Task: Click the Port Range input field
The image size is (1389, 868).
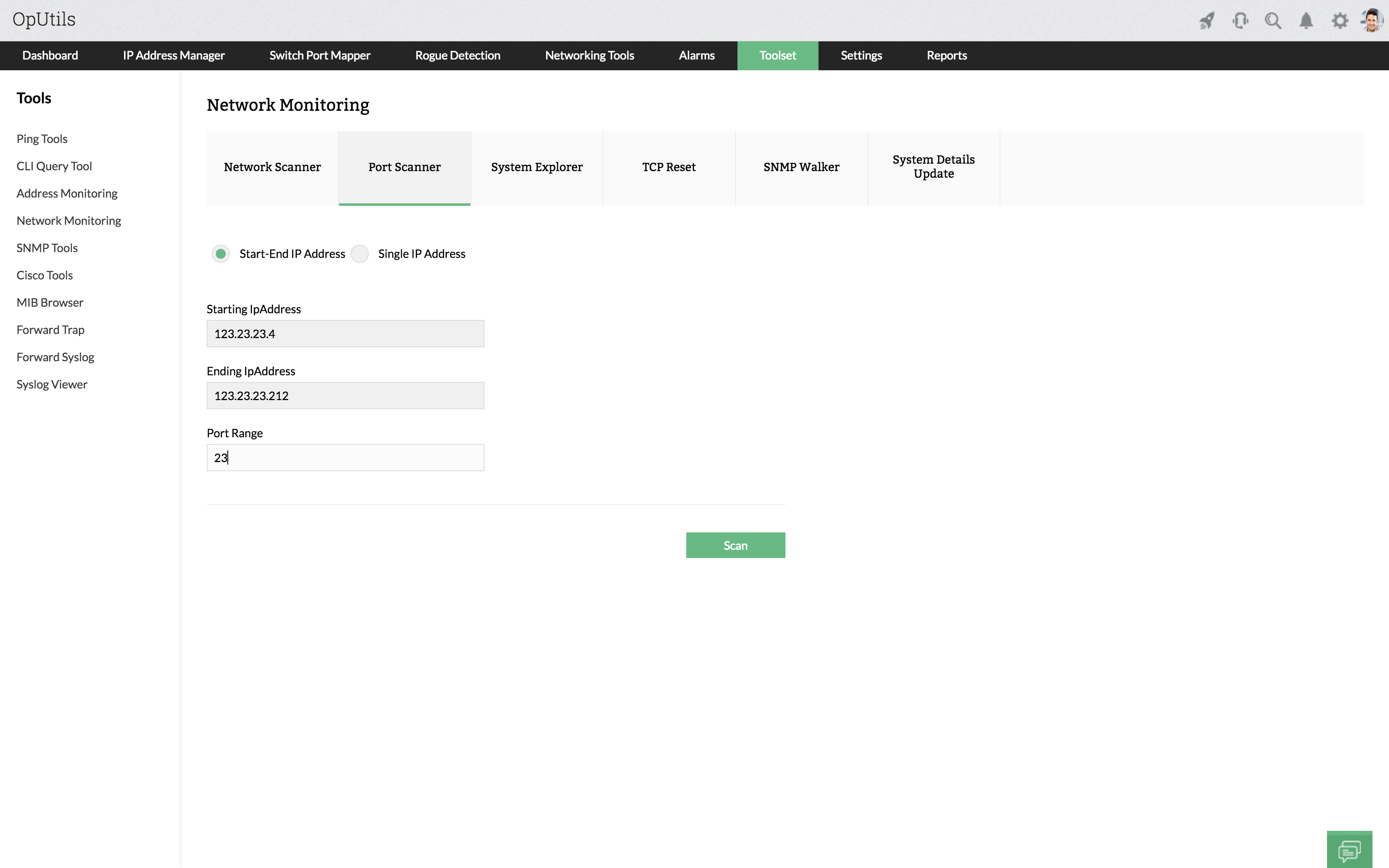Action: point(345,458)
